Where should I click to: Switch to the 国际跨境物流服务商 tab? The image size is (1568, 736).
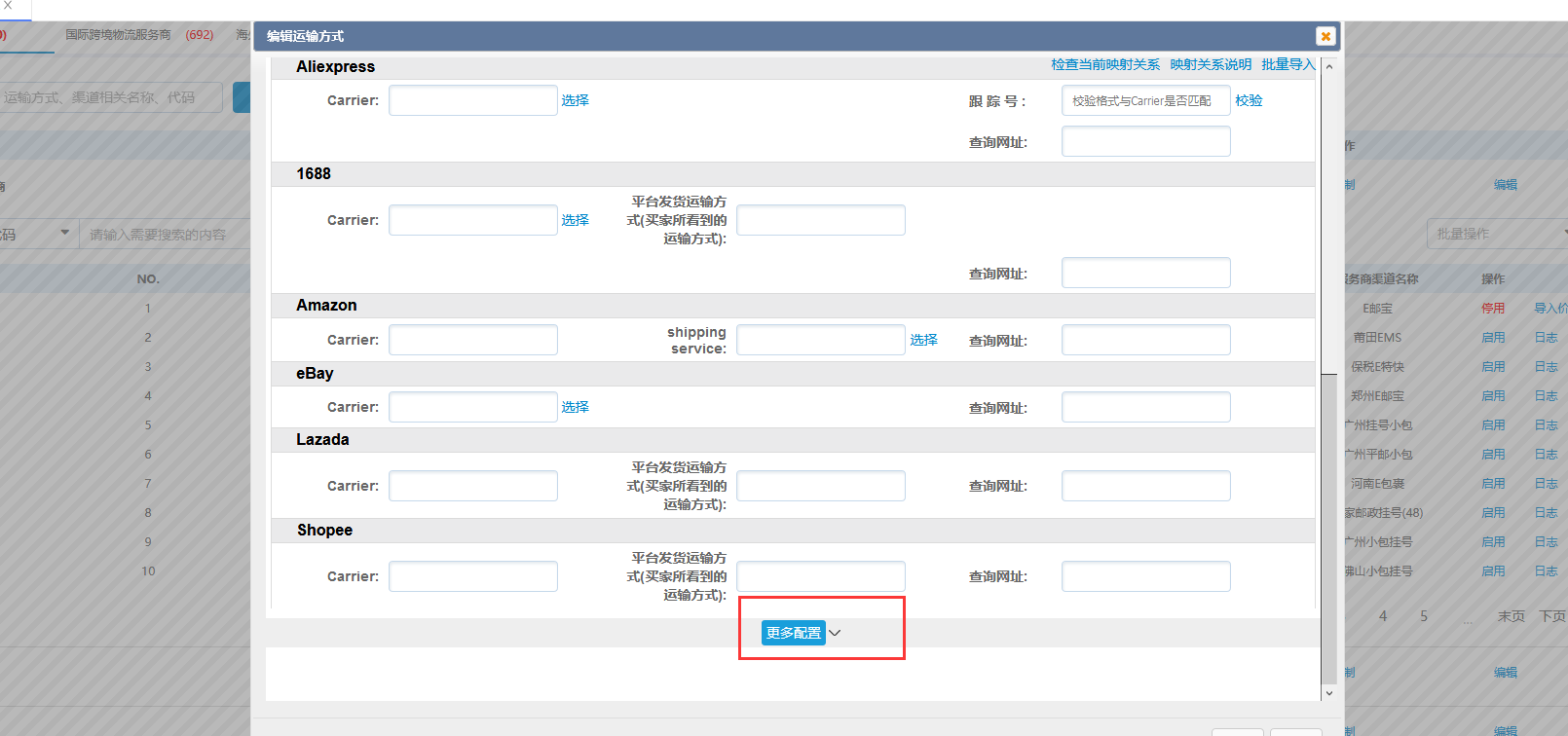coord(118,35)
